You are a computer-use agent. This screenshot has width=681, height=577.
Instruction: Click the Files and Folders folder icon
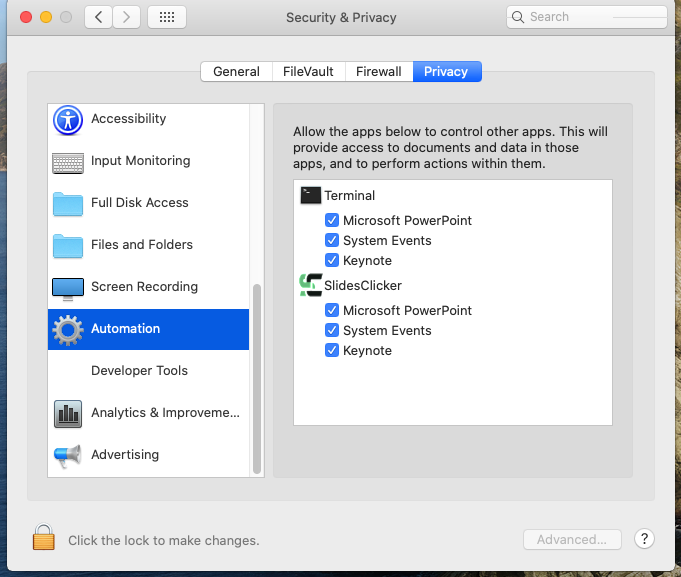tap(68, 246)
